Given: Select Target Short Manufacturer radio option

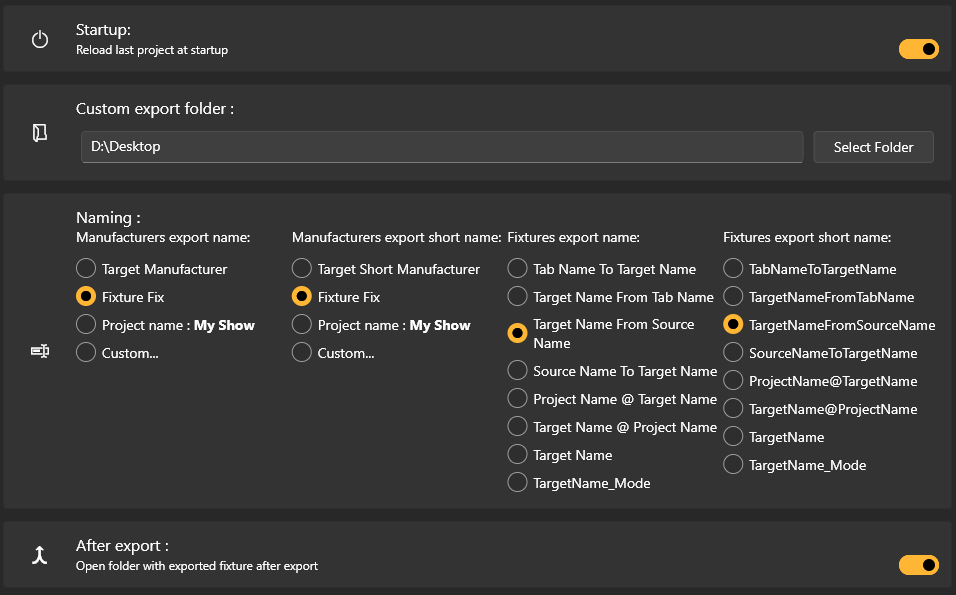Looking at the screenshot, I should tap(302, 269).
